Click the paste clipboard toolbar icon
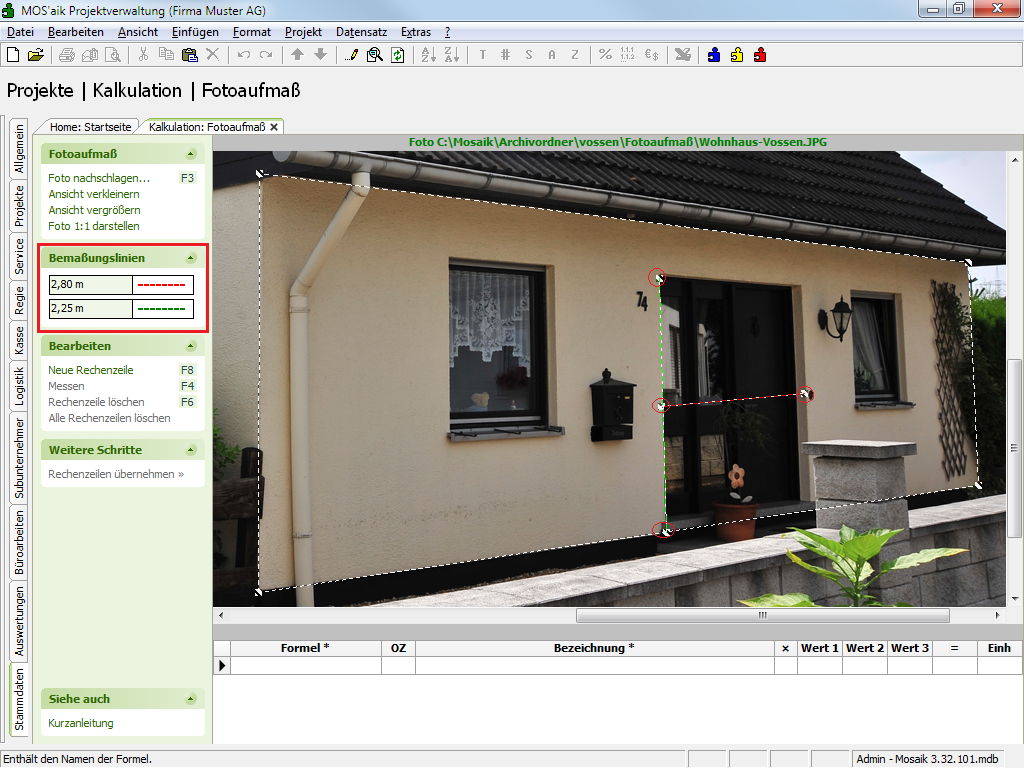The image size is (1024, 768). click(187, 55)
